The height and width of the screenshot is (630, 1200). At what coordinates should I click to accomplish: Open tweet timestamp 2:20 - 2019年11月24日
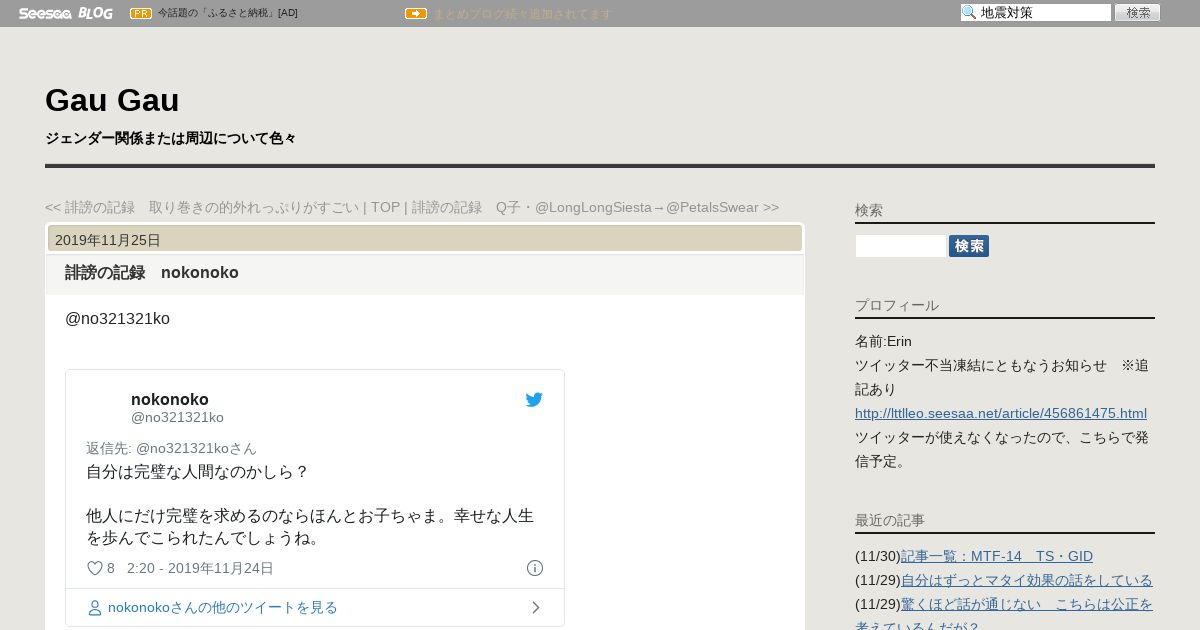pos(200,568)
